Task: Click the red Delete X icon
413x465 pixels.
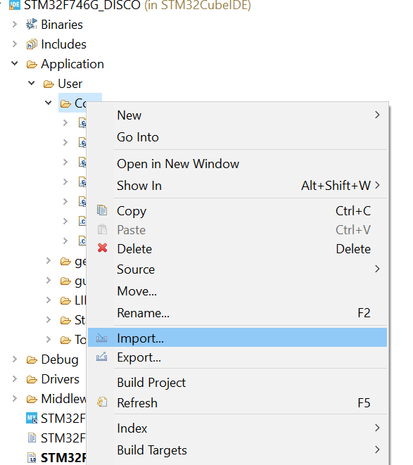Action: tap(102, 248)
